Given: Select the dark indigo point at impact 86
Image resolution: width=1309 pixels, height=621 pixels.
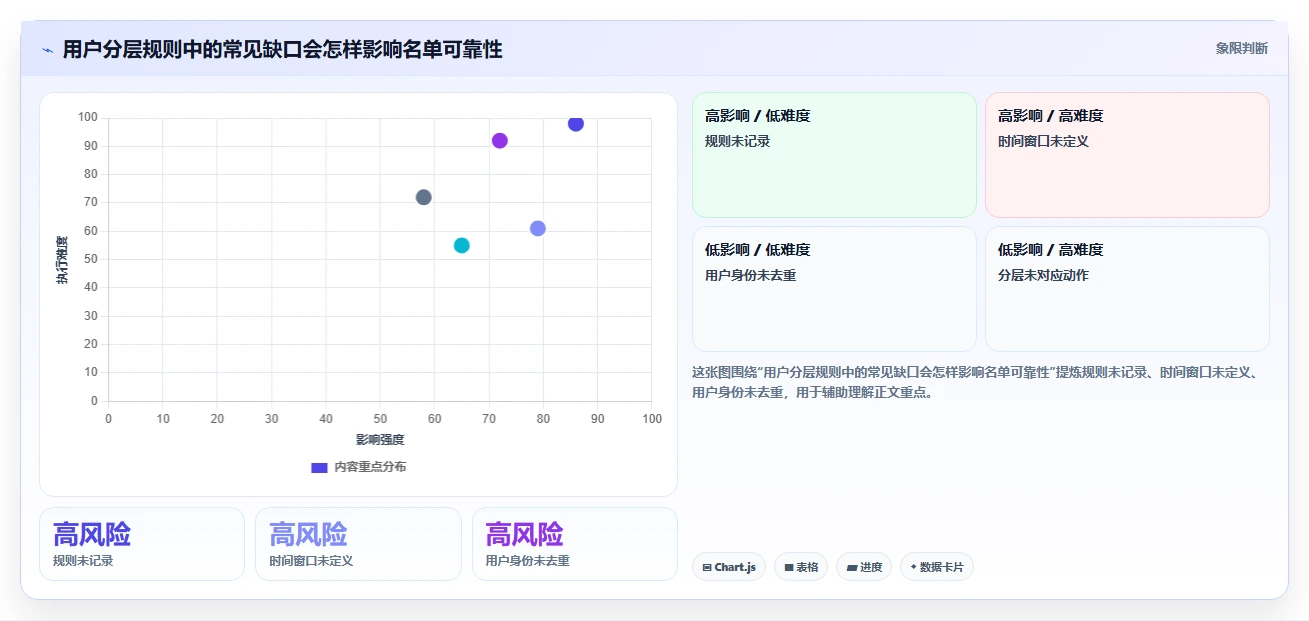Looking at the screenshot, I should [576, 124].
